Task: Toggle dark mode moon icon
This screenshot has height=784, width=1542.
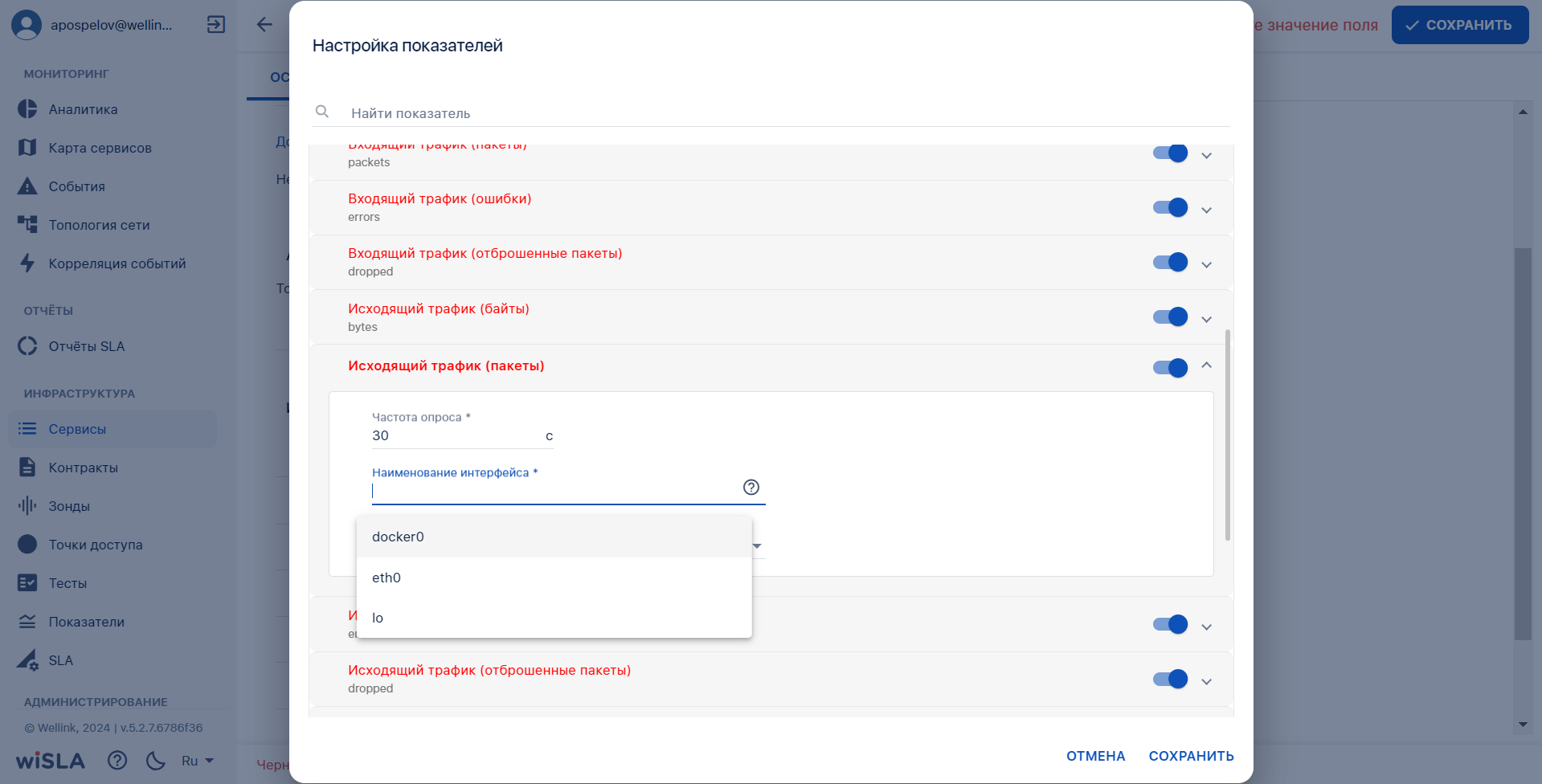Action: [156, 760]
